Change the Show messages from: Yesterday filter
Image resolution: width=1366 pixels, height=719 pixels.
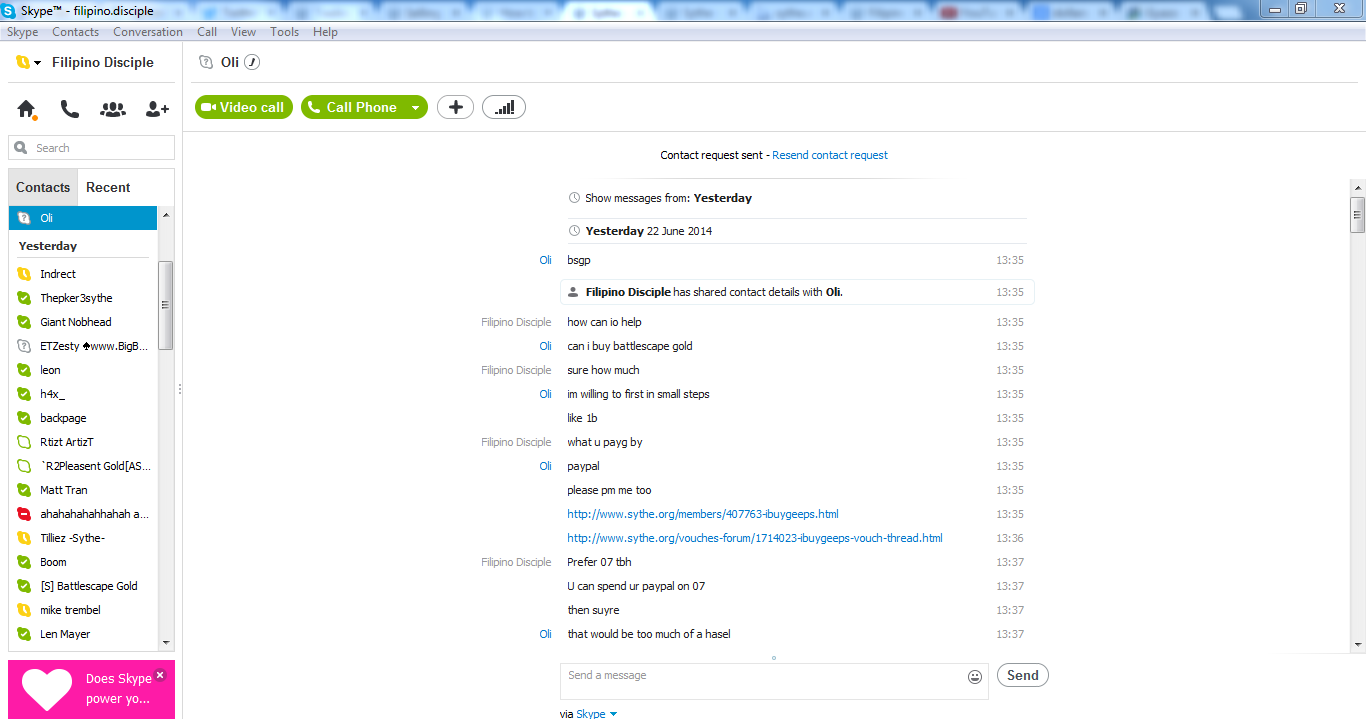point(722,198)
